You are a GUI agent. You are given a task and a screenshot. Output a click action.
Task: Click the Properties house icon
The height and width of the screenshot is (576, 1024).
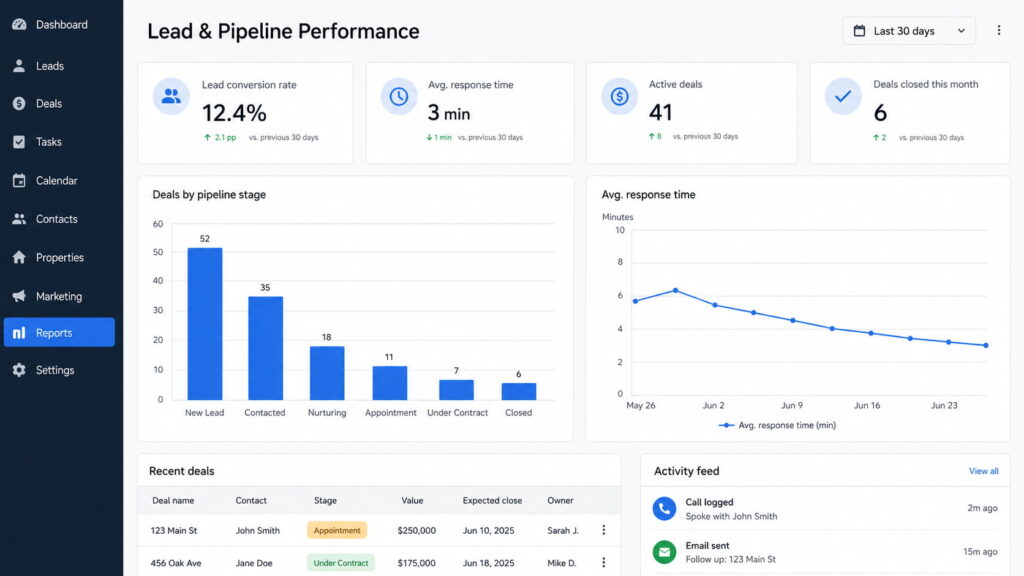tap(19, 257)
